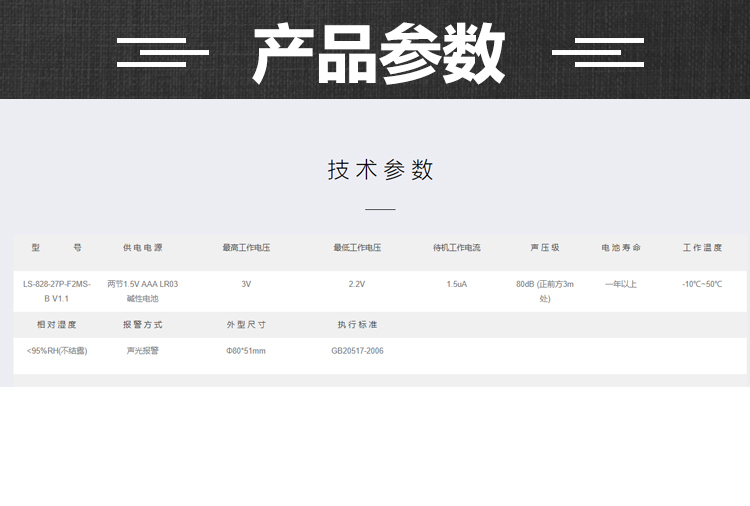
Task: Click the short divider under 技术参数
Action: click(x=380, y=210)
